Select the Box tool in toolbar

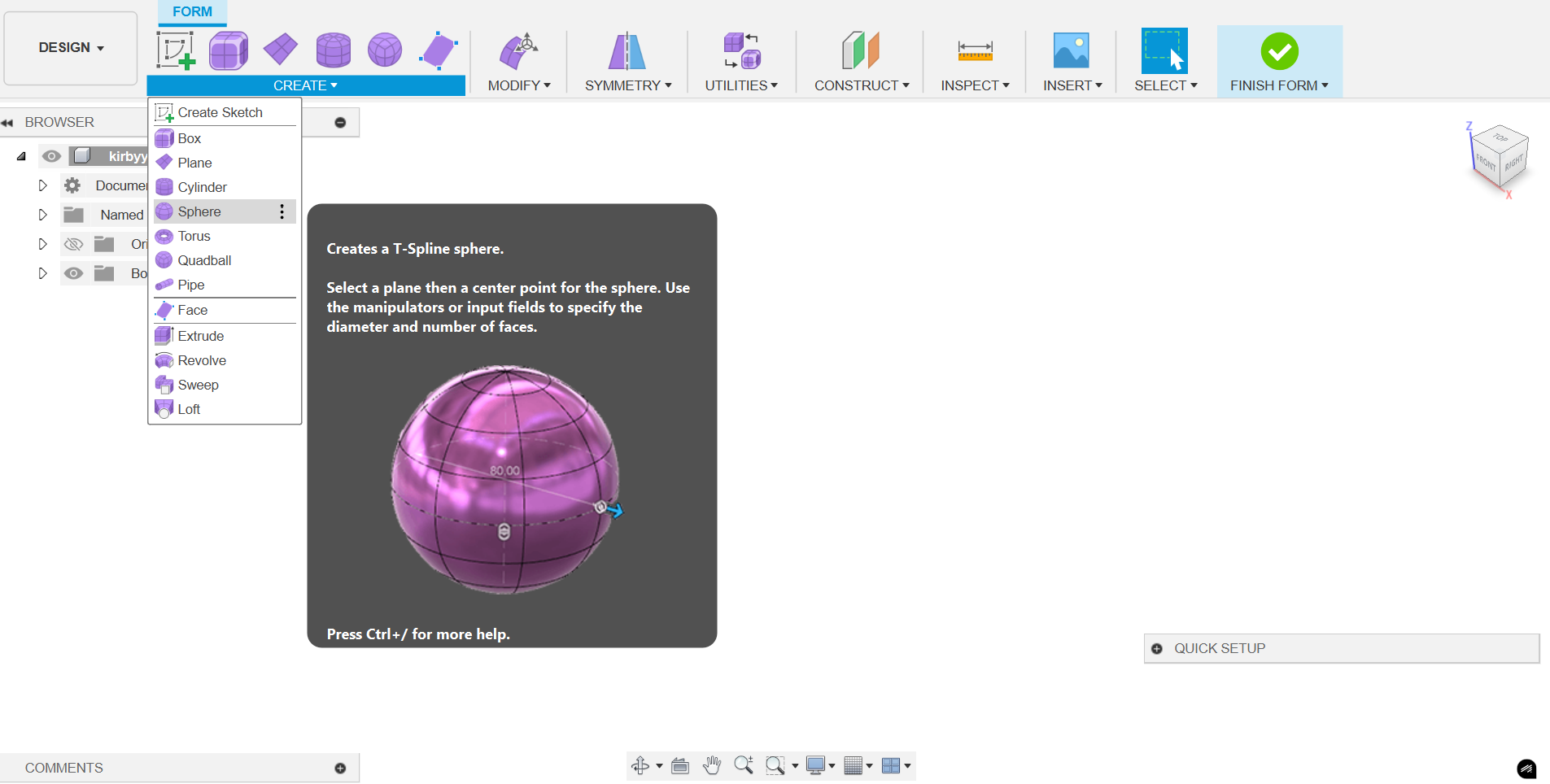(x=229, y=50)
